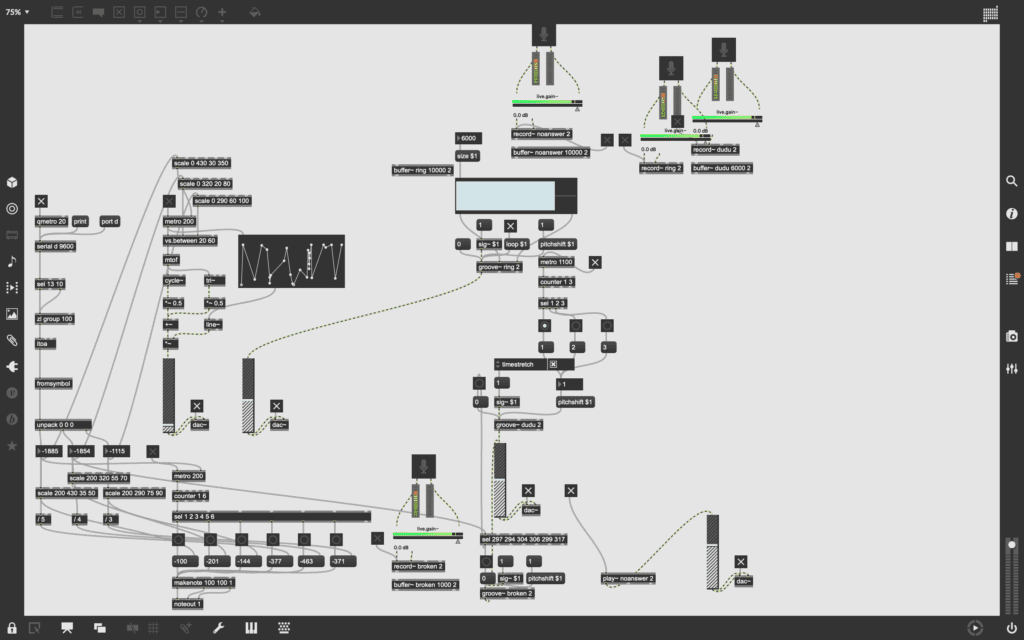
Task: Click the lock patcher padlock icon
Action: pos(12,628)
